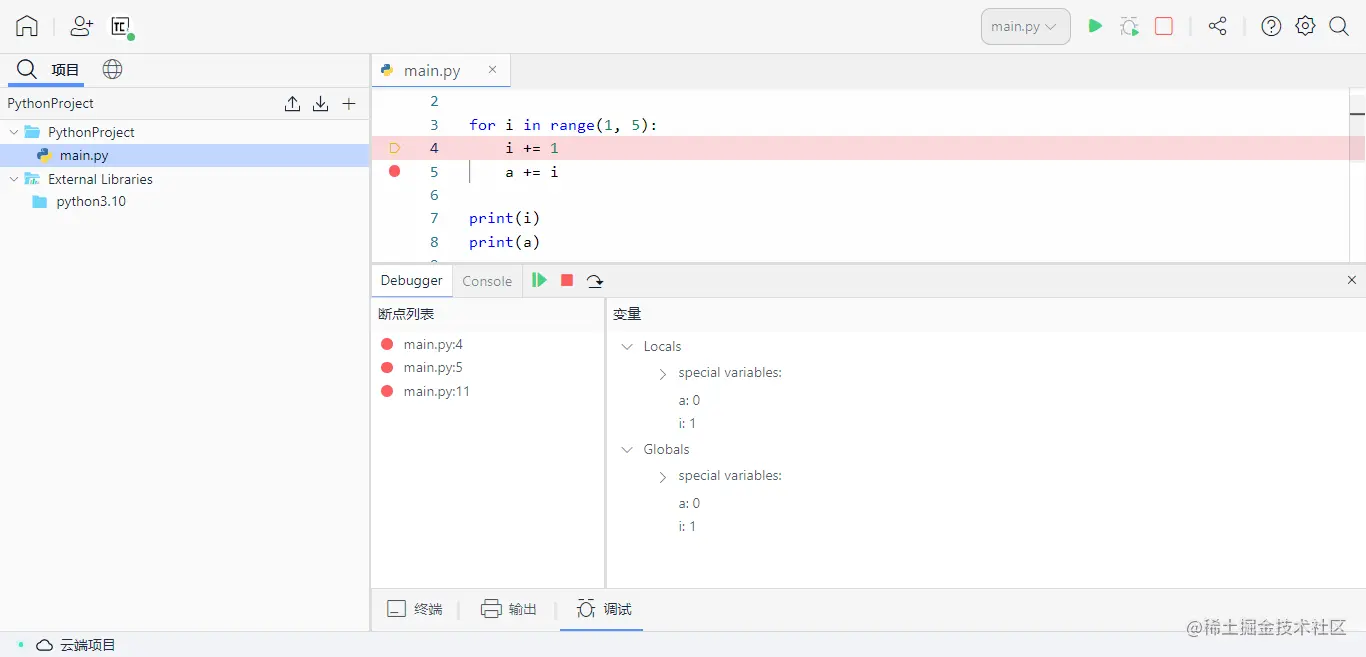Image resolution: width=1366 pixels, height=657 pixels.
Task: Open the 输出 output panel
Action: [x=509, y=609]
